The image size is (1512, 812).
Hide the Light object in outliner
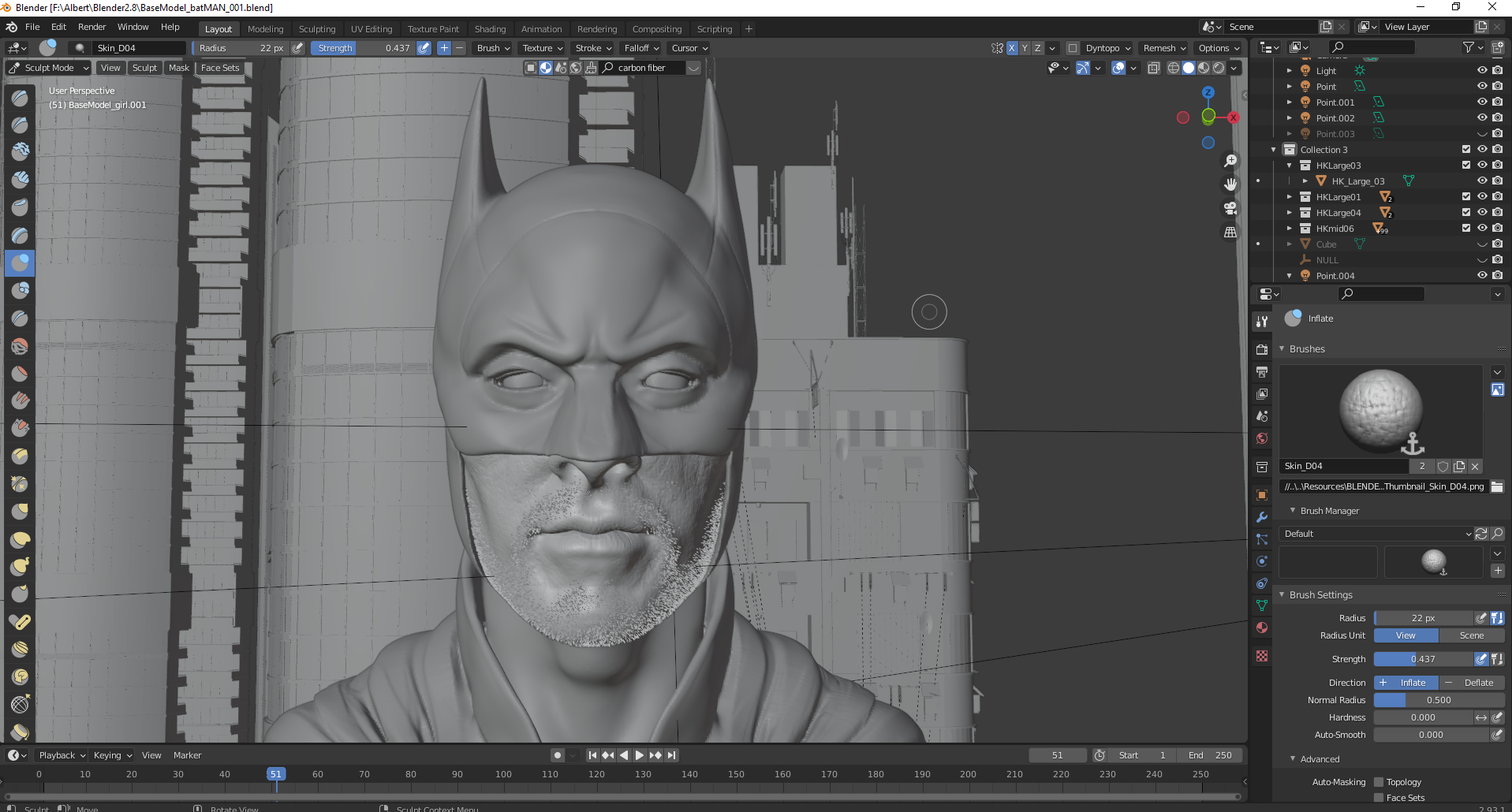point(1481,70)
